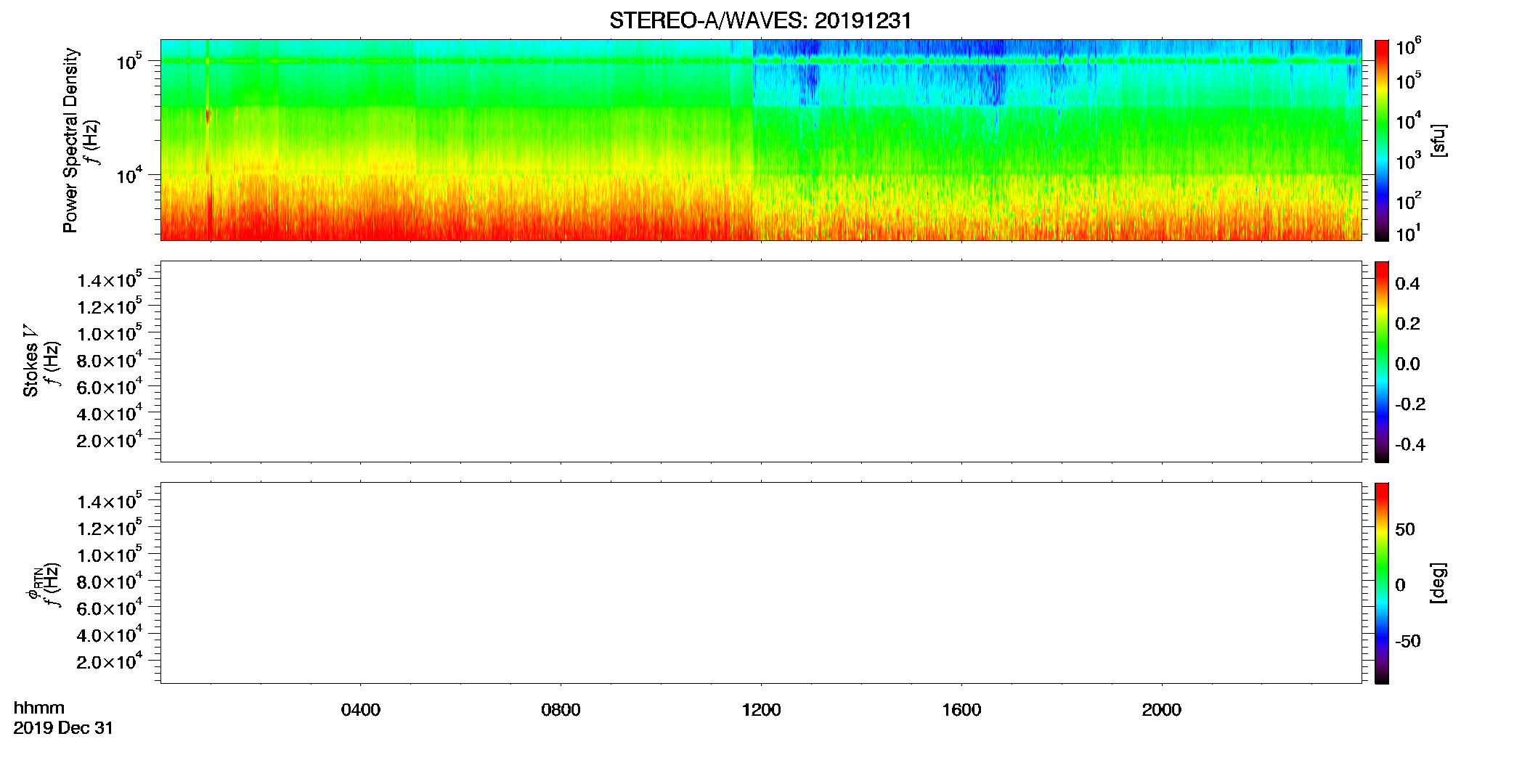
Task: Click the 0800 time axis label
Action: [x=561, y=710]
